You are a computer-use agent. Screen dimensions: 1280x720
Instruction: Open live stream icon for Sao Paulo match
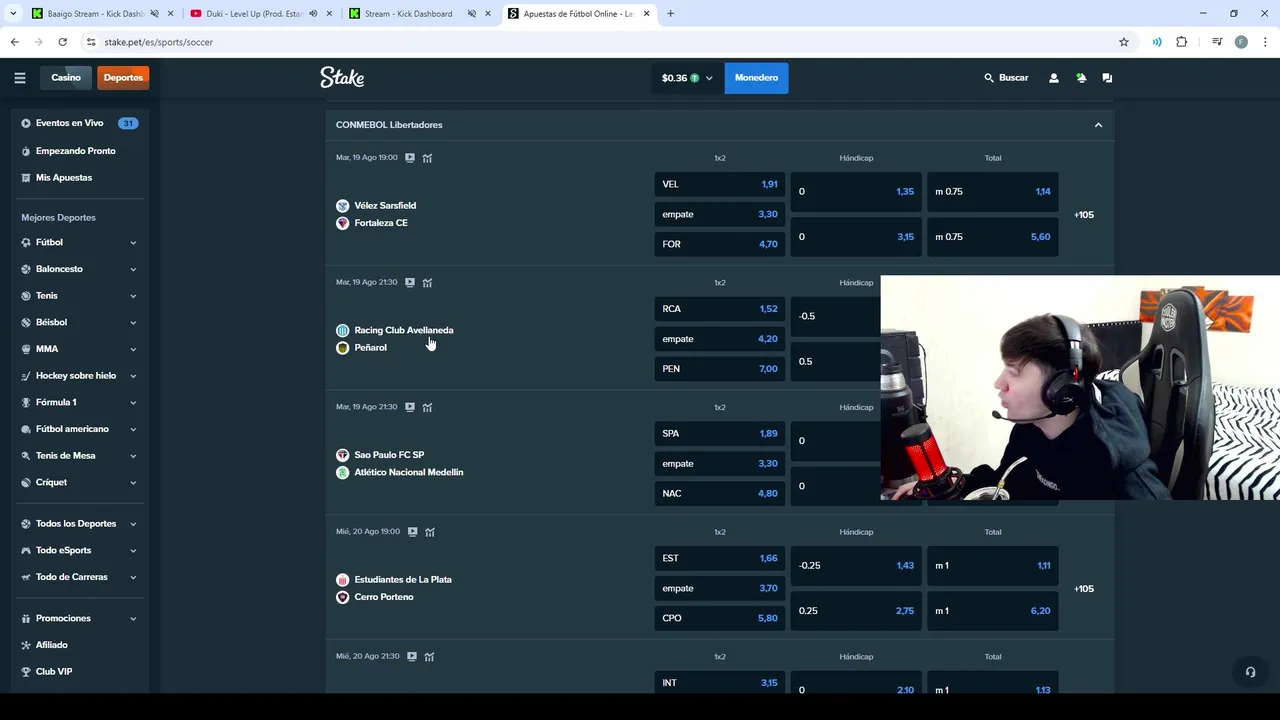tap(410, 407)
